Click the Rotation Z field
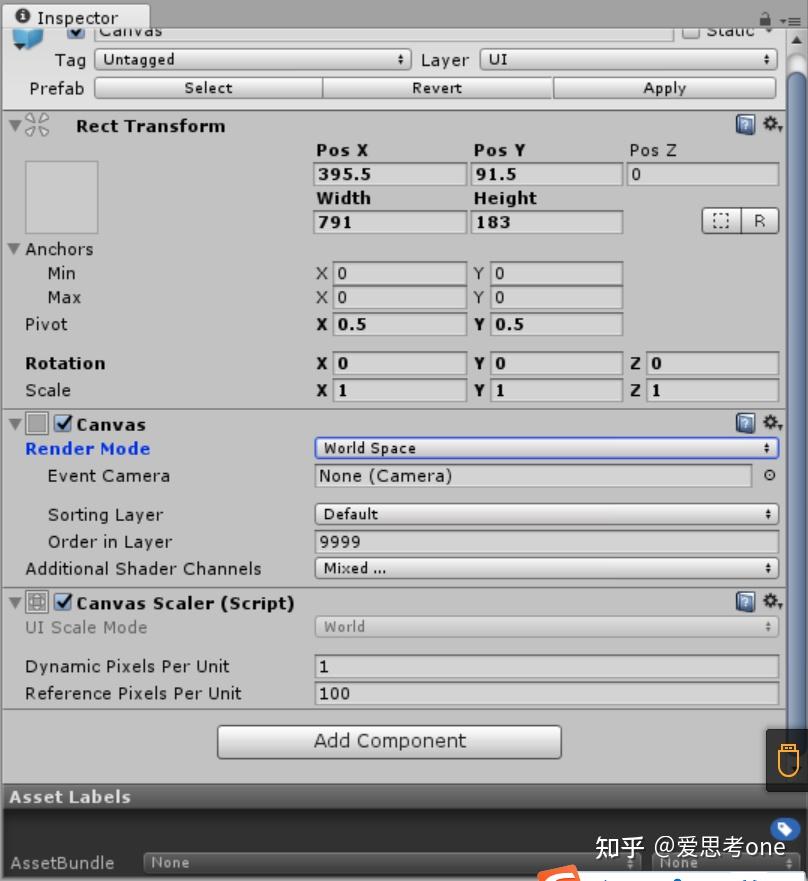This screenshot has height=881, width=808. [712, 364]
